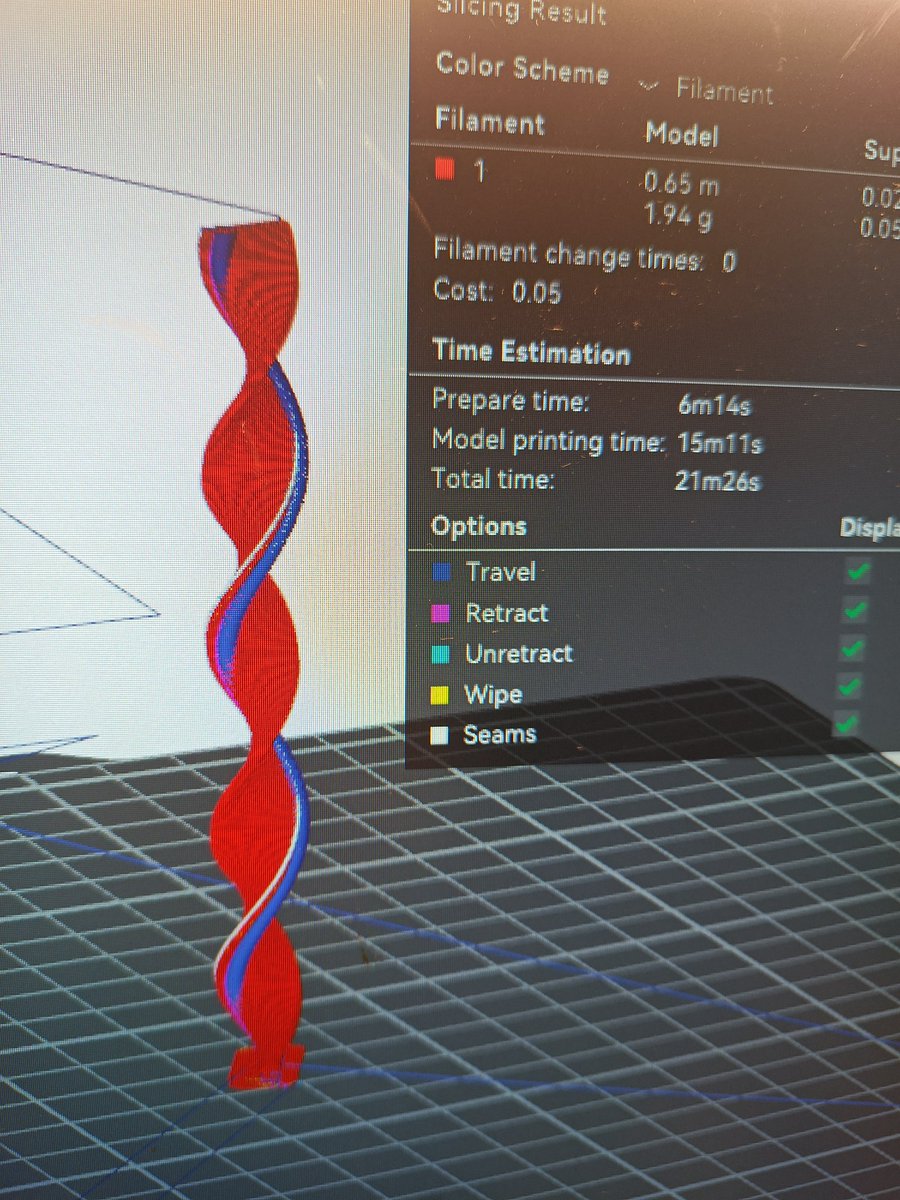
Task: Click the Seams option label
Action: (x=499, y=735)
